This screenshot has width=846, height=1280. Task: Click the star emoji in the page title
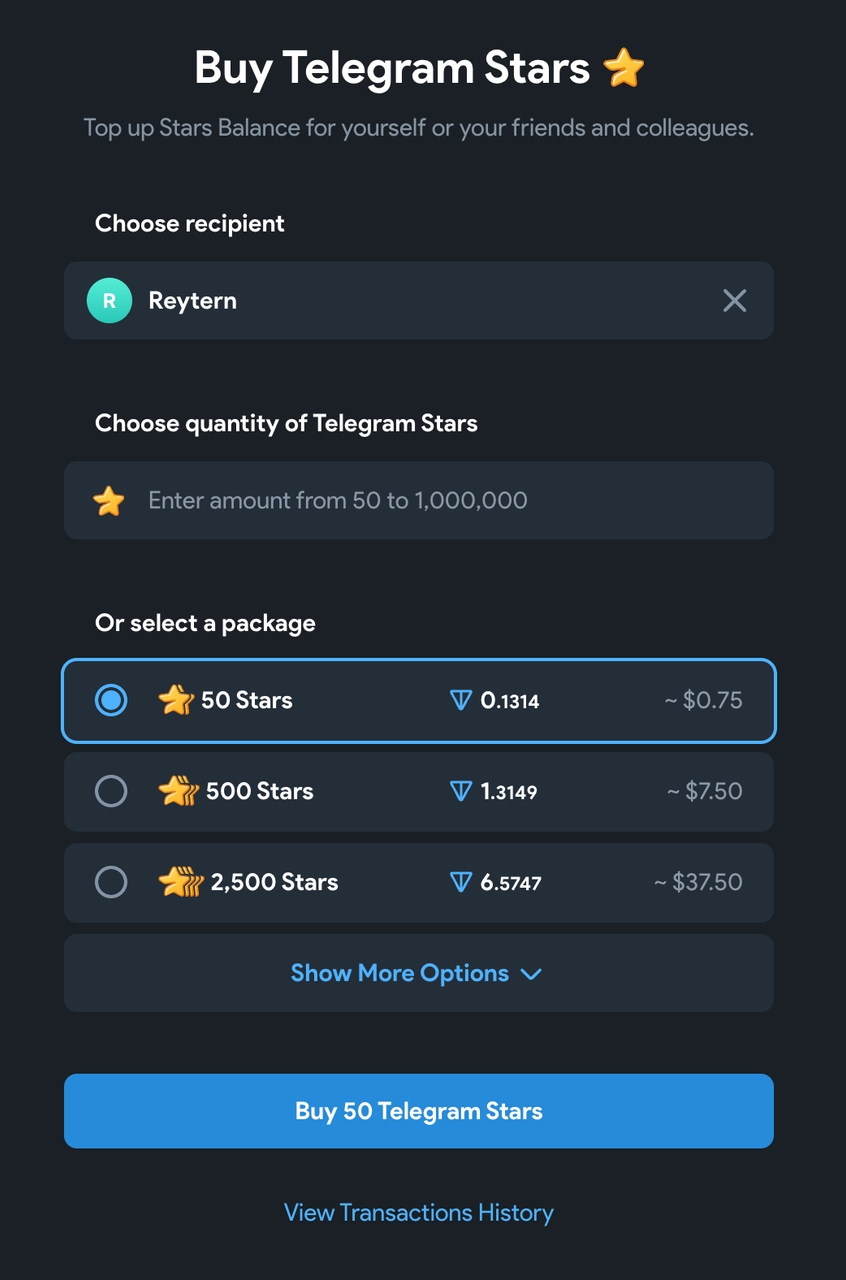(x=624, y=69)
